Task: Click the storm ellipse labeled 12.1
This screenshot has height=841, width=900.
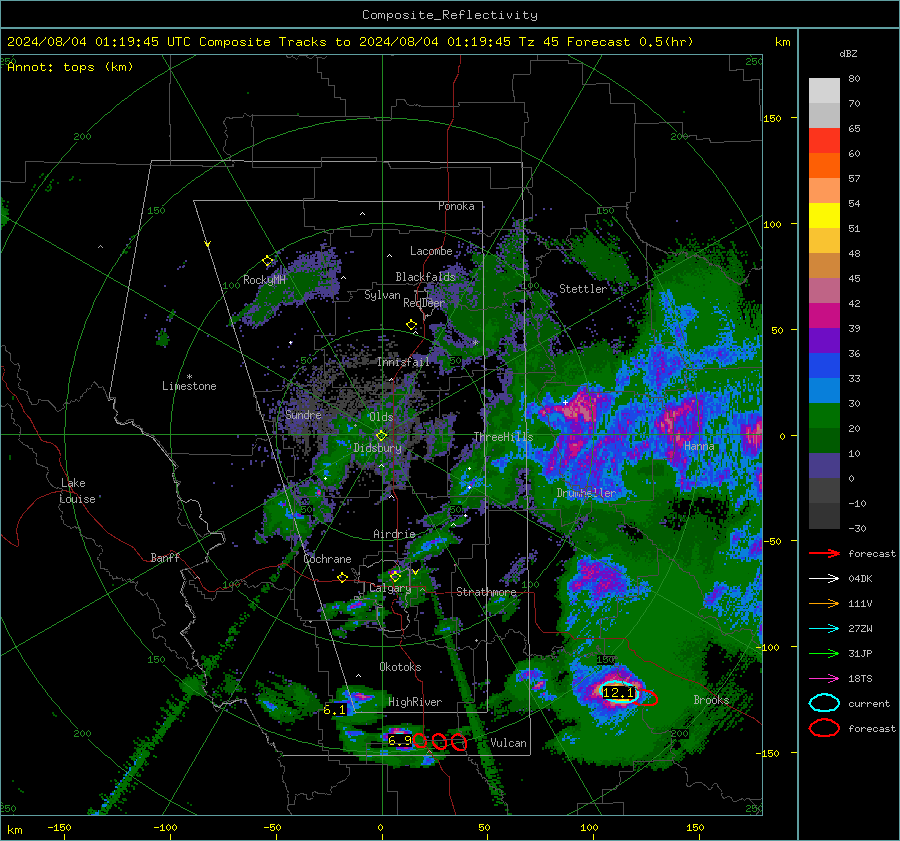Action: point(618,693)
